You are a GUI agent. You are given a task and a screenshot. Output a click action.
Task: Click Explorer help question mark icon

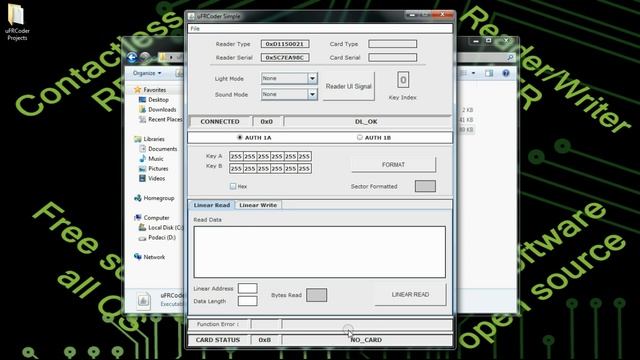click(506, 73)
